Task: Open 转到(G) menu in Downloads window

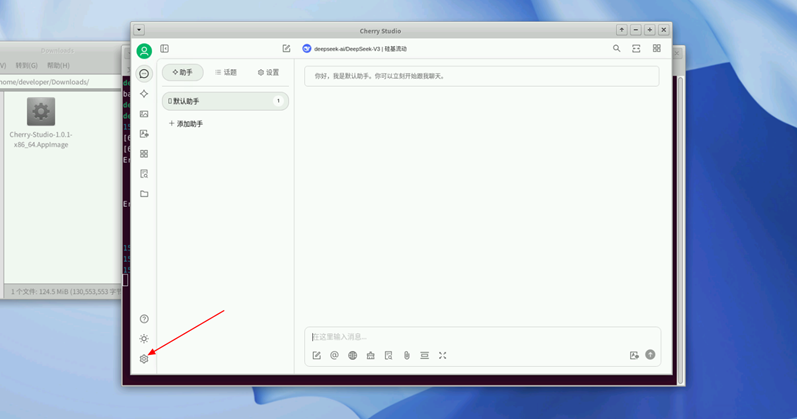Action: click(26, 65)
